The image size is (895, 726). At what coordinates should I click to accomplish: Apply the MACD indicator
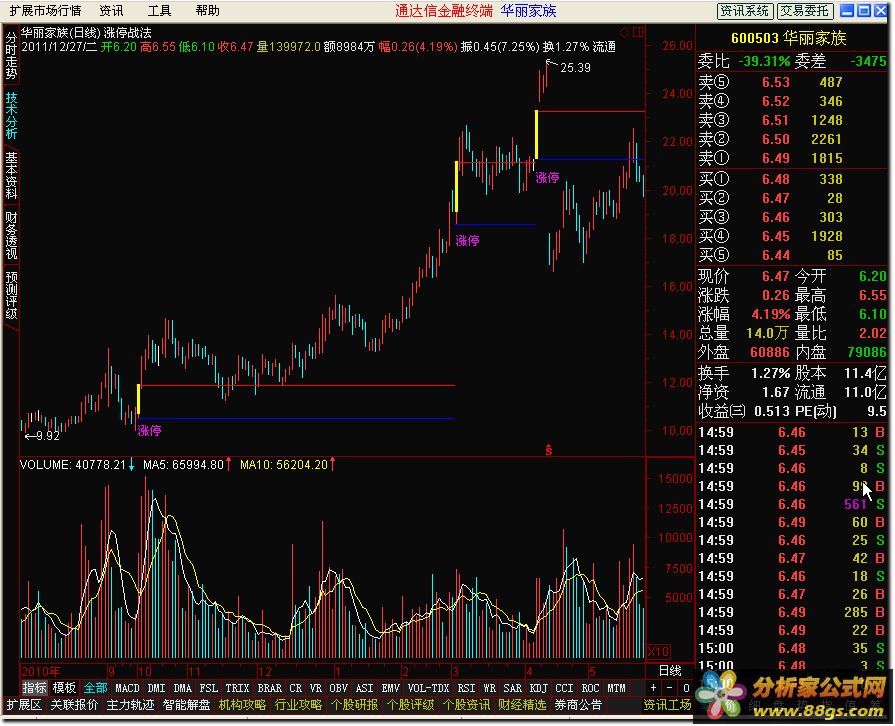pos(127,688)
